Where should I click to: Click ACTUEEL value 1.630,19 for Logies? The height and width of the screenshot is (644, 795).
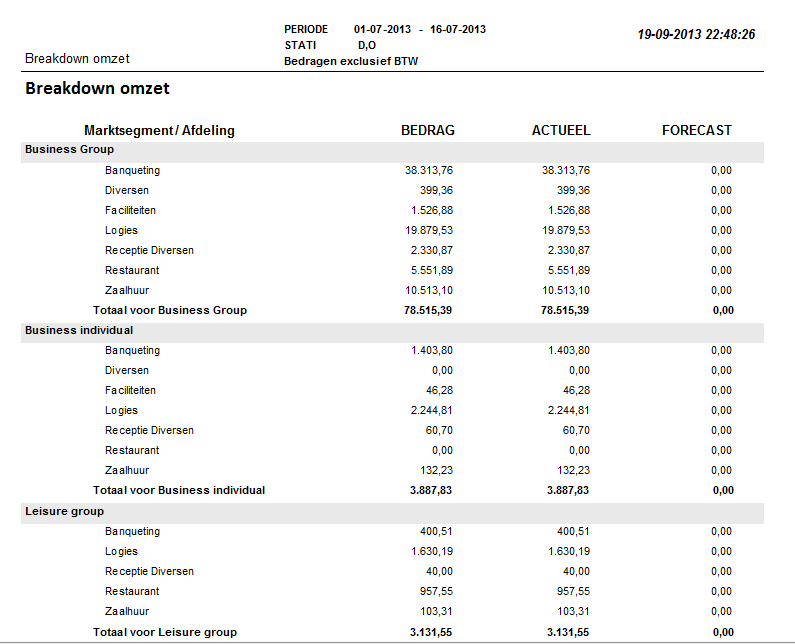click(568, 551)
